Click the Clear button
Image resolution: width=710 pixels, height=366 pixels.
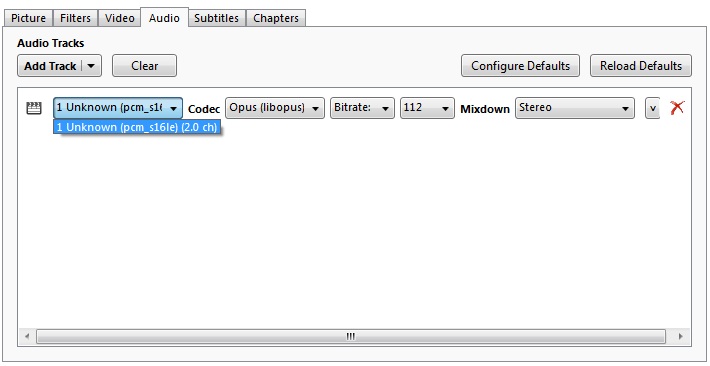[x=144, y=66]
